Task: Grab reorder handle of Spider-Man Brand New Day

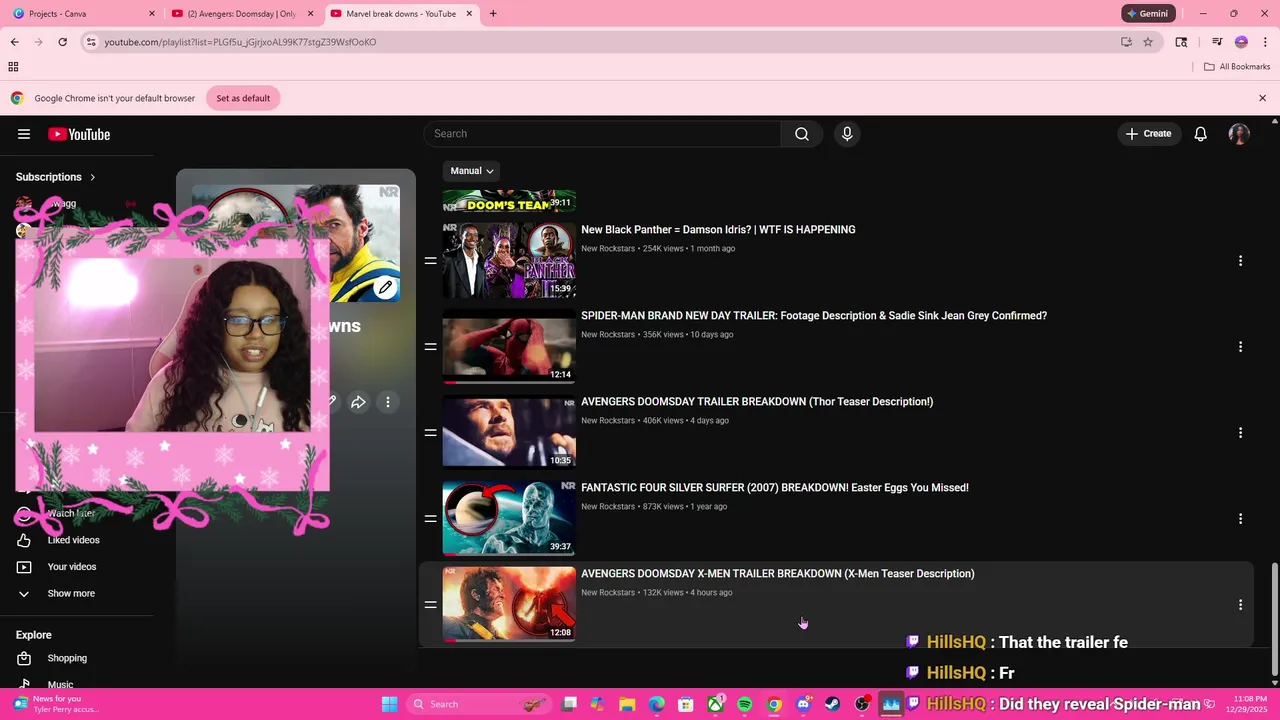Action: [430, 347]
